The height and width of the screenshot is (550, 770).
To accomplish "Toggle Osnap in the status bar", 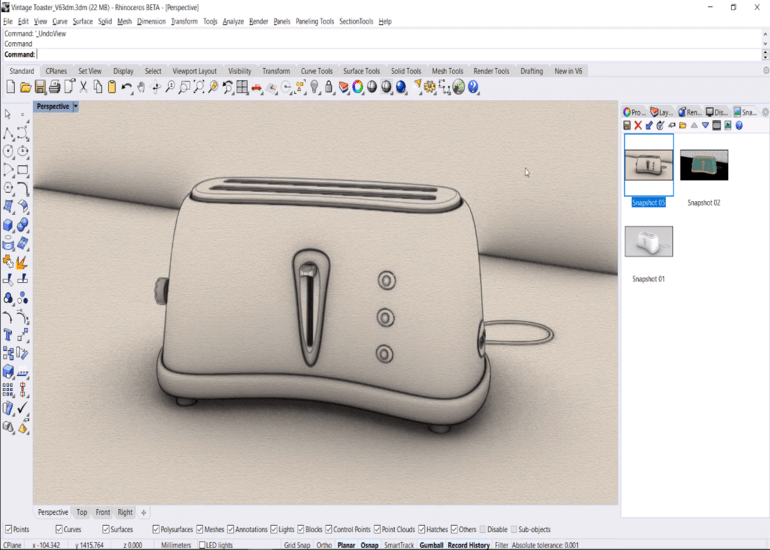I will pyautogui.click(x=370, y=545).
